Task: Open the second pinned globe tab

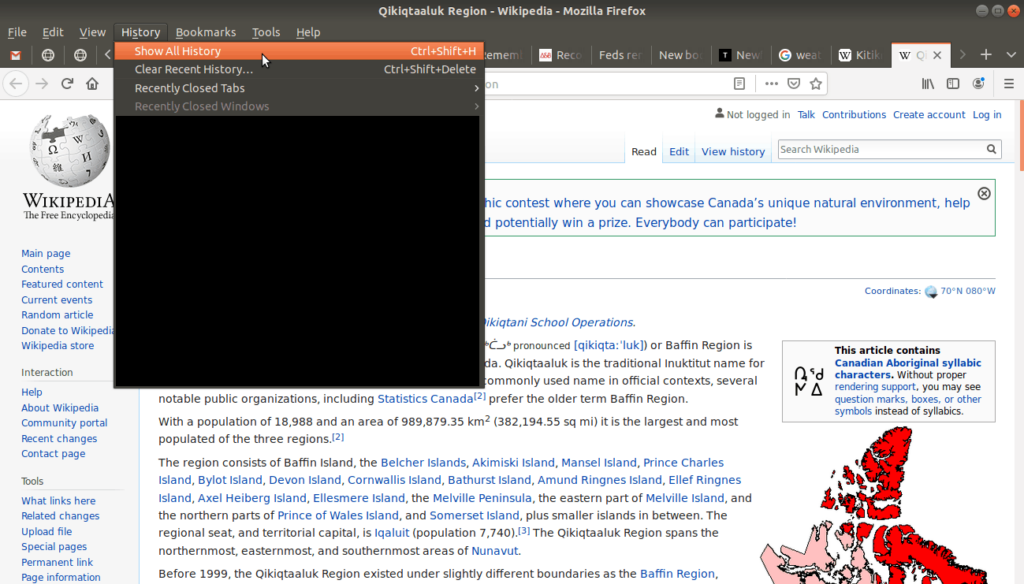Action: (x=48, y=56)
